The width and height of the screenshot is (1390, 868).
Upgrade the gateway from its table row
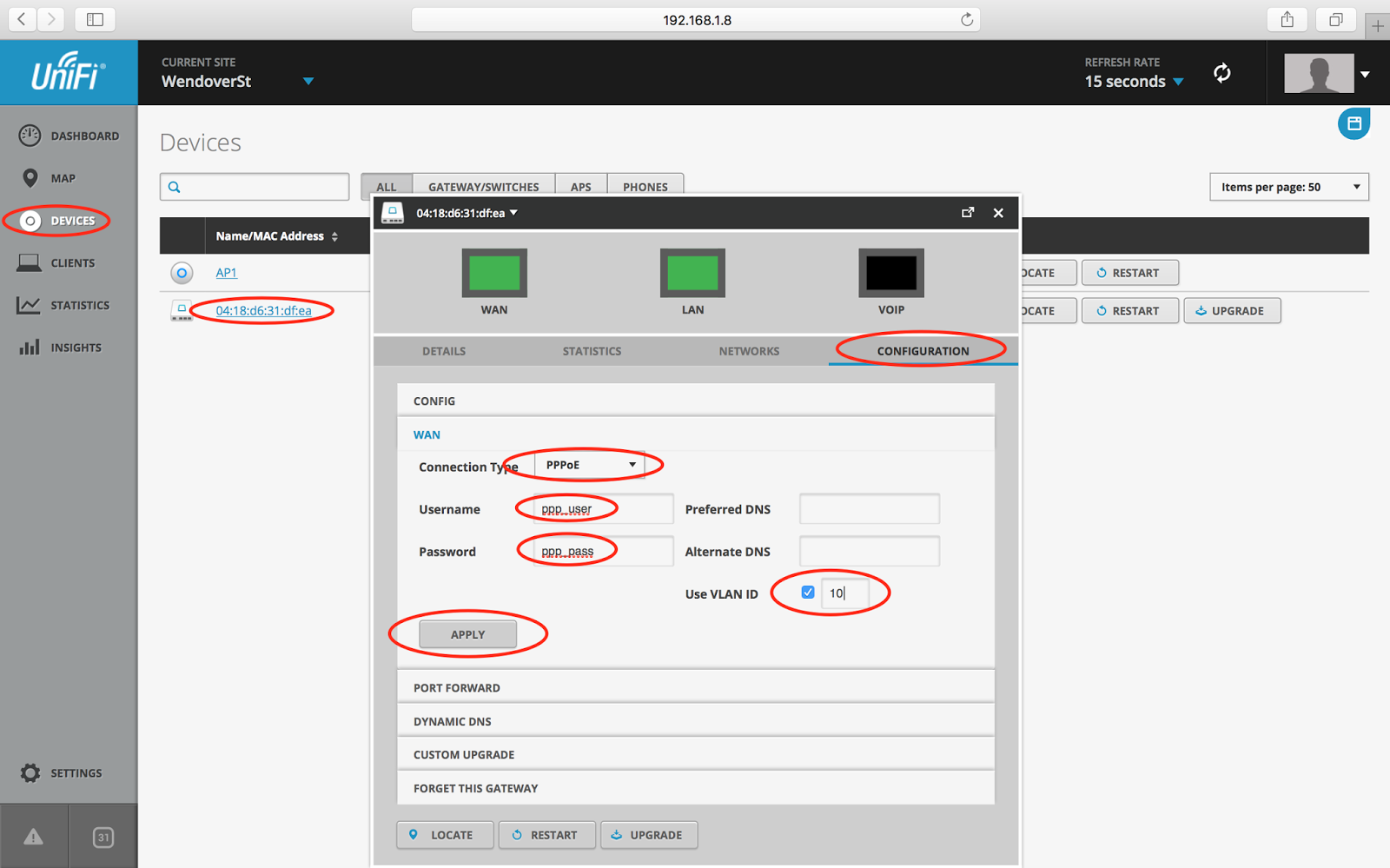tap(1232, 311)
